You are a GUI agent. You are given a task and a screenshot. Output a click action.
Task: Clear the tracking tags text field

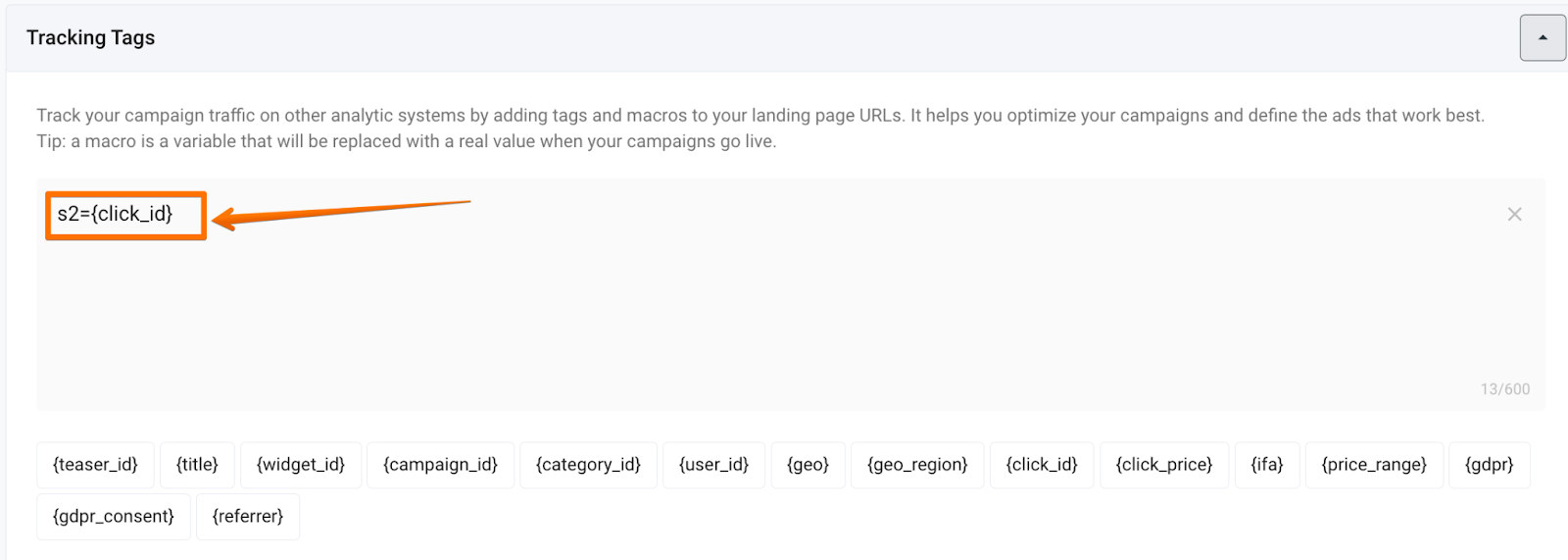pyautogui.click(x=1514, y=215)
